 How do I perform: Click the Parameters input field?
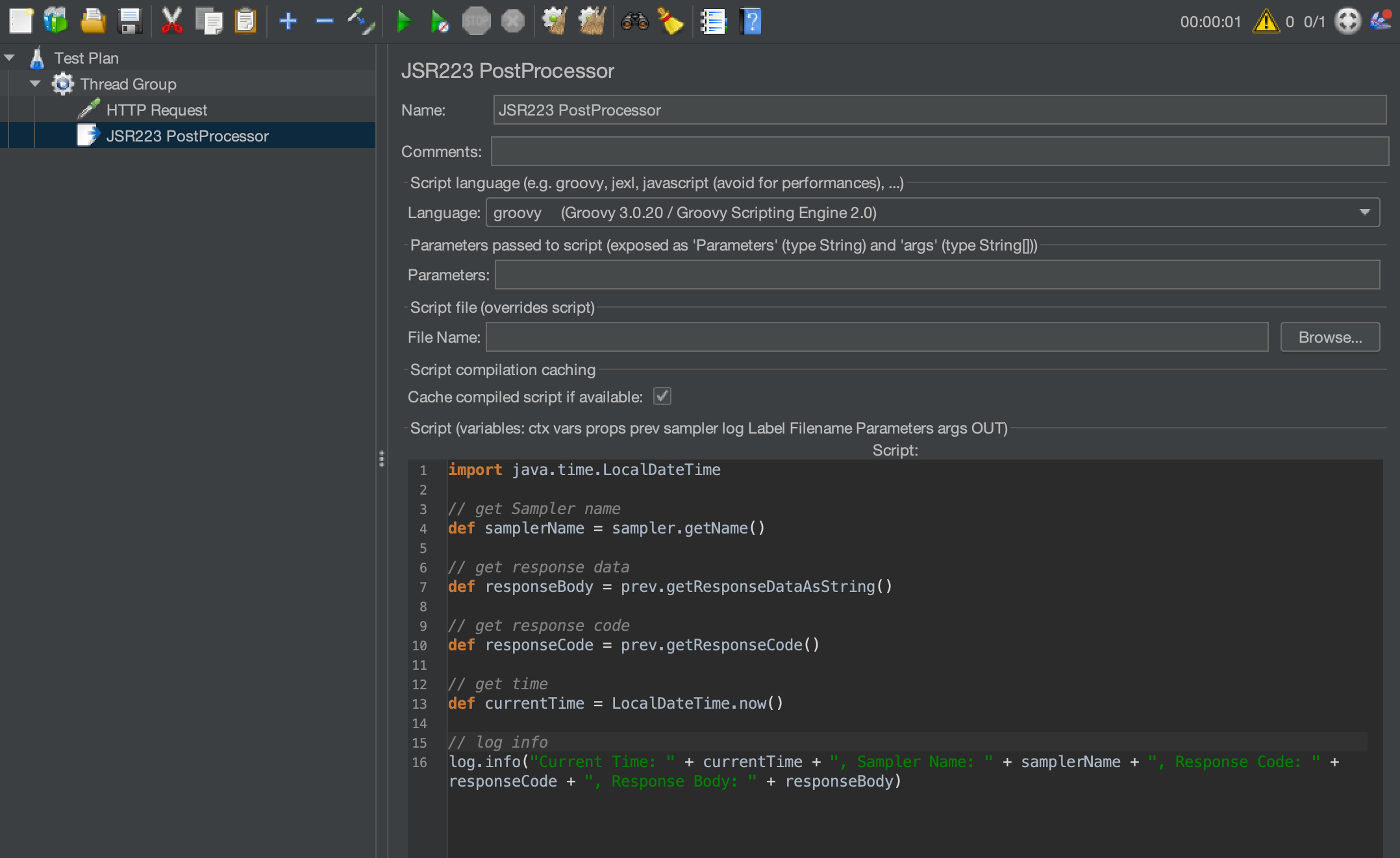coord(936,275)
